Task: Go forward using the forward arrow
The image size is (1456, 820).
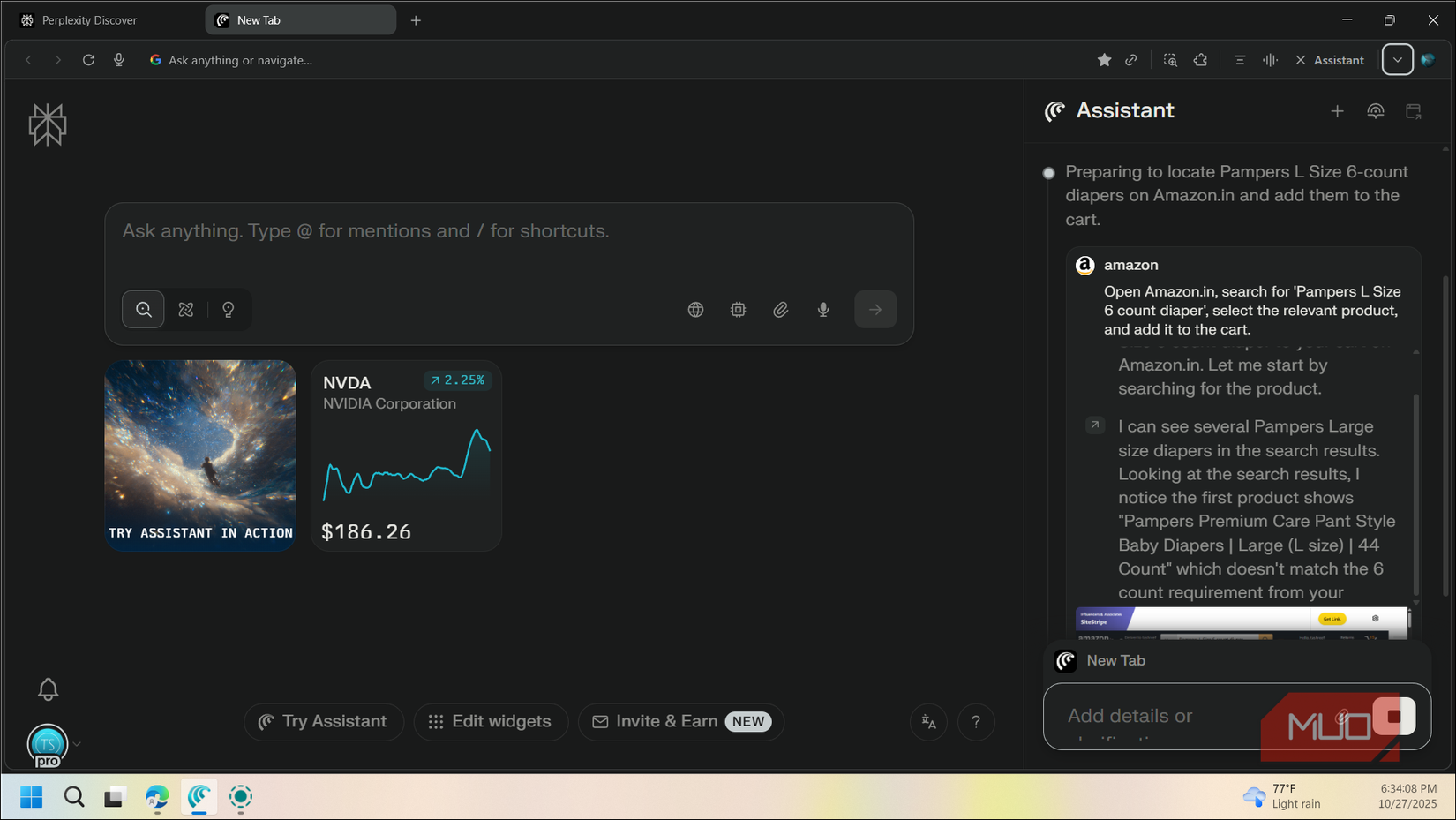Action: tap(58, 60)
